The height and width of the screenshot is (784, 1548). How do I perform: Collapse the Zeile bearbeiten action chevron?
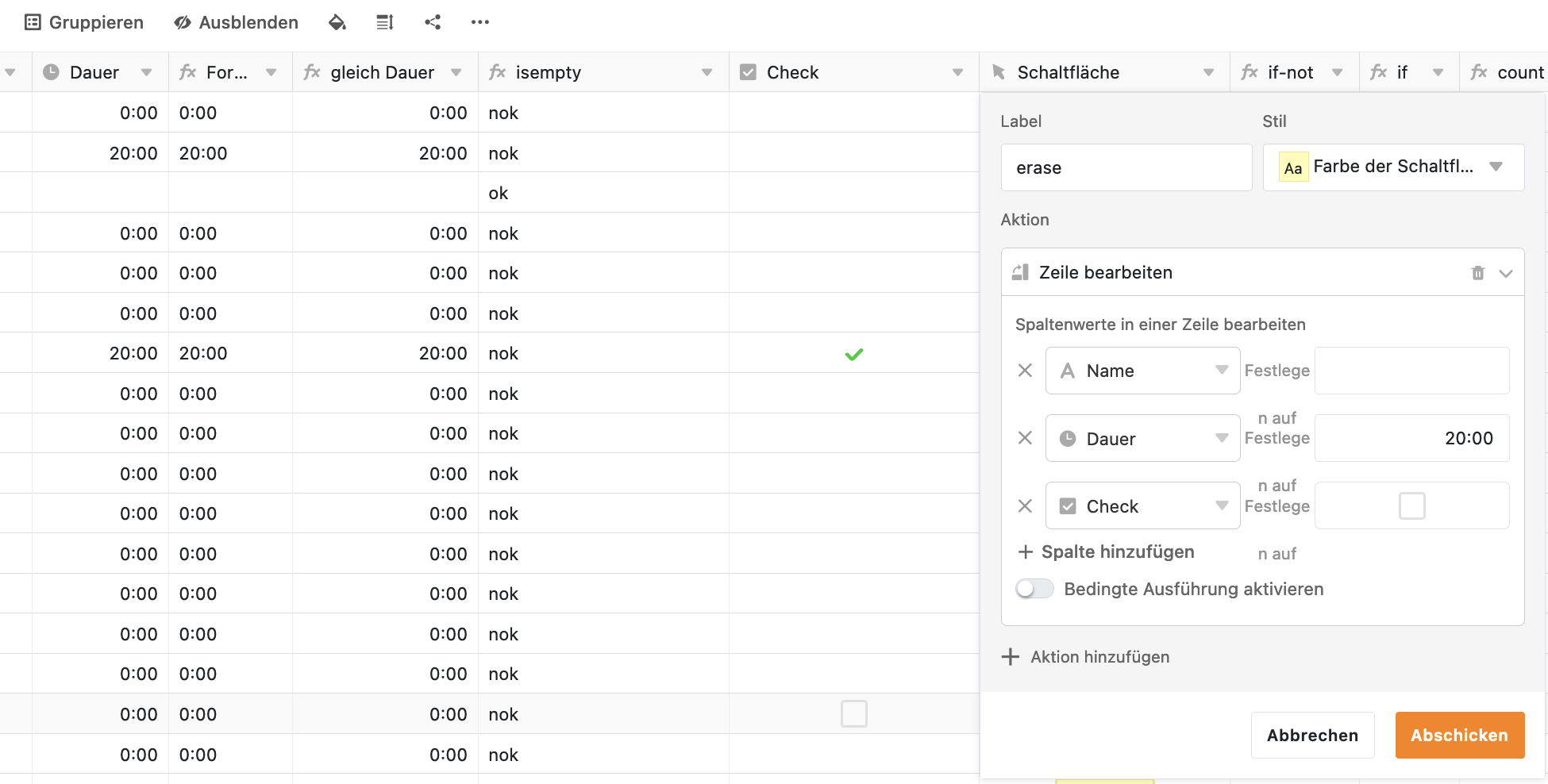pyautogui.click(x=1506, y=273)
